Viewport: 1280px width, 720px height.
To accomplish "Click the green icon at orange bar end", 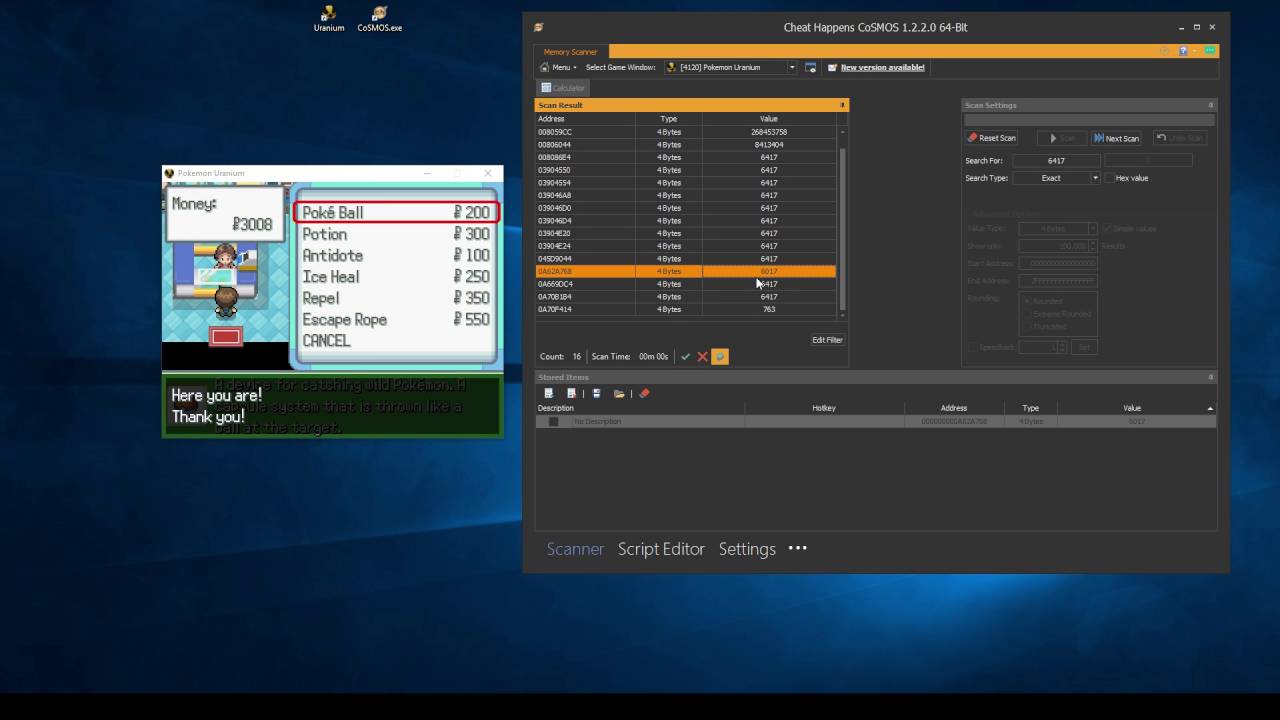I will pyautogui.click(x=1210, y=51).
